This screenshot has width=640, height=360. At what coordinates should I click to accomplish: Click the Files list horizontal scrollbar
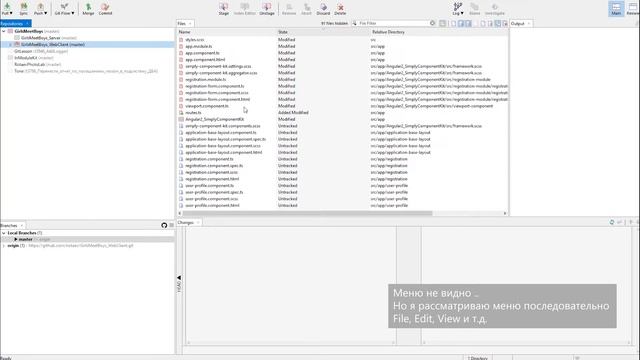click(x=307, y=213)
